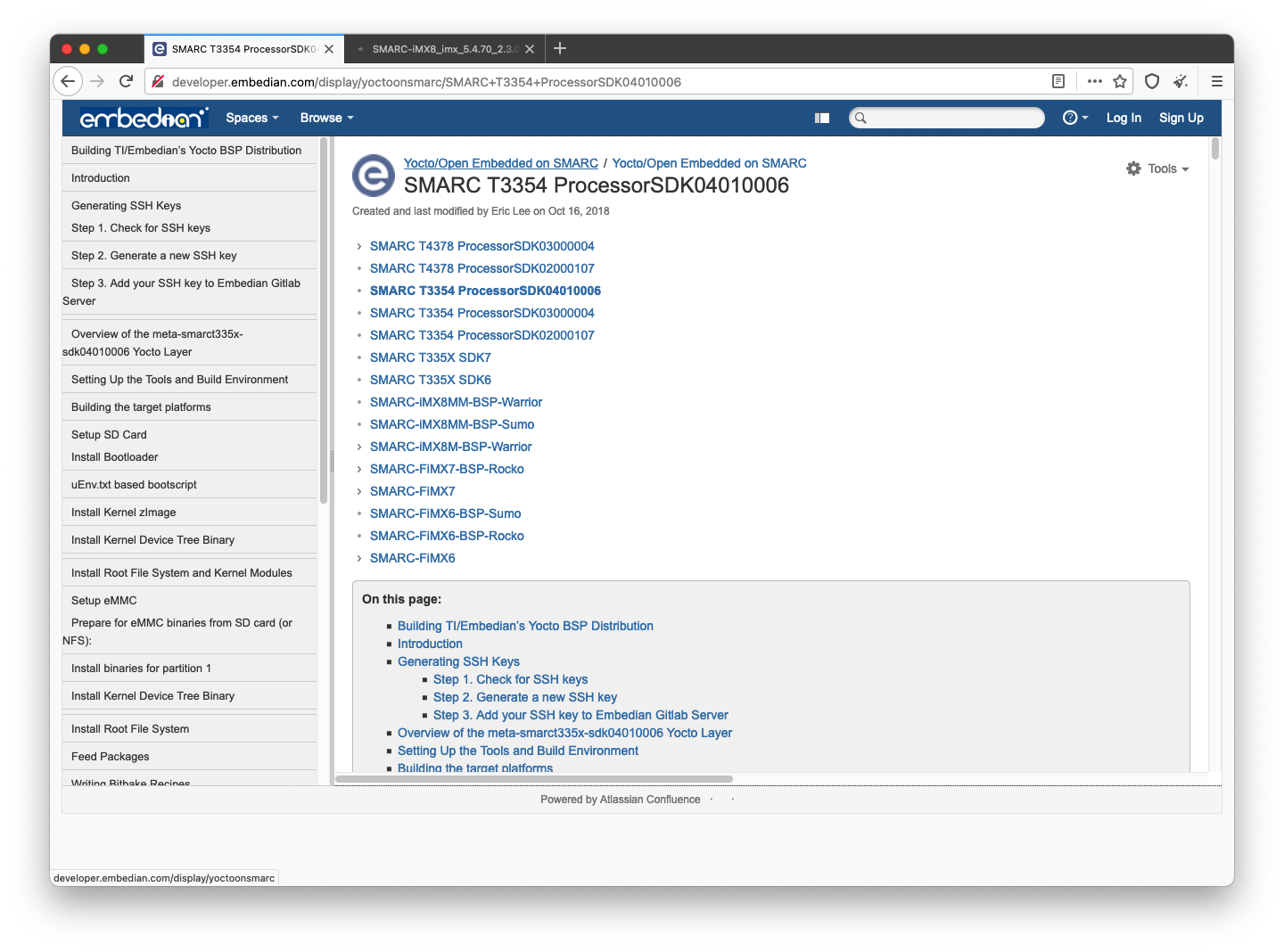Screen dimensions: 1284x952
Task: Expand SMARC T4378 ProcessorSDK03000004 tree node
Action: (x=359, y=246)
